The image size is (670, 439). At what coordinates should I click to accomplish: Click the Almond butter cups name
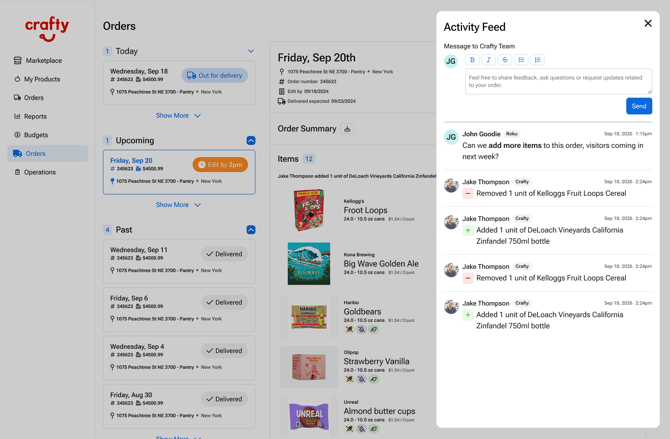(x=379, y=411)
